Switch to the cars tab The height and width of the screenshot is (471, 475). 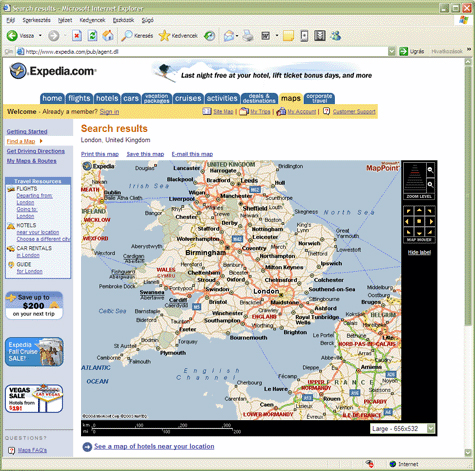pos(131,98)
